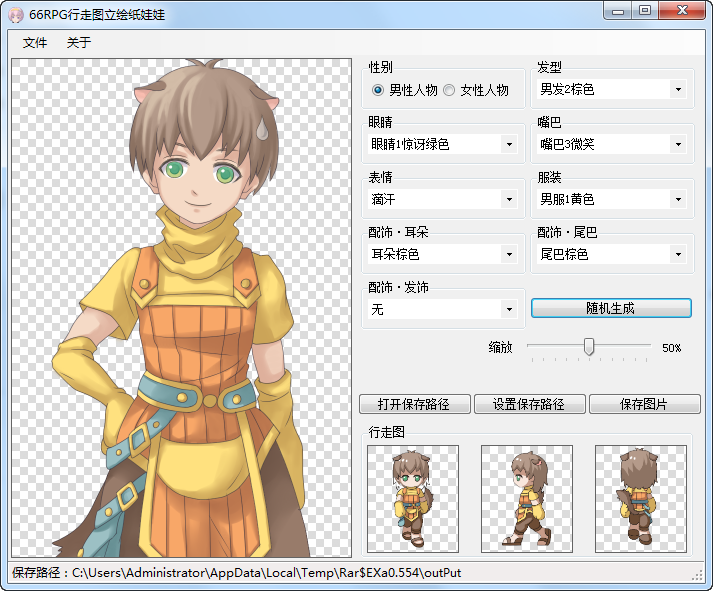This screenshot has width=713, height=591.
Task: Click the 随机生成 button
Action: coord(611,308)
